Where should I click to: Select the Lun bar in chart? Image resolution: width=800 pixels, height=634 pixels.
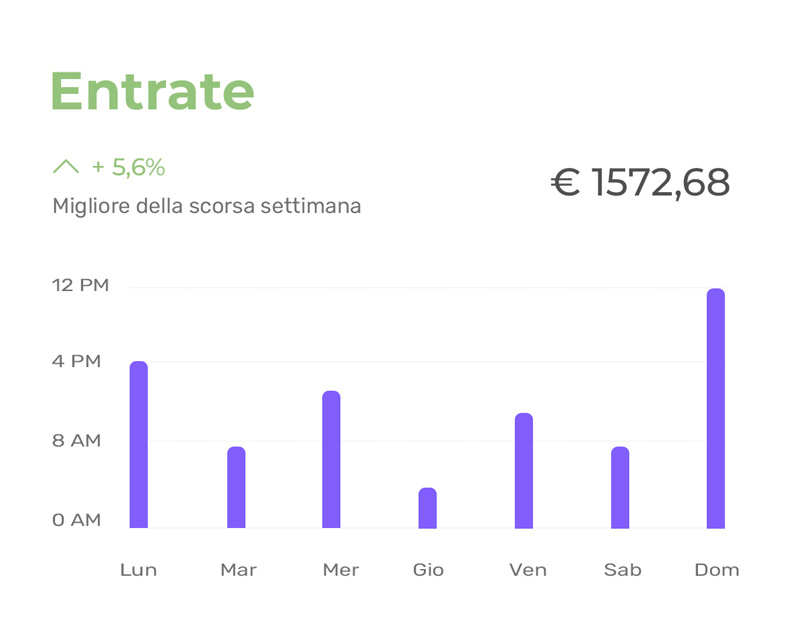click(x=139, y=444)
